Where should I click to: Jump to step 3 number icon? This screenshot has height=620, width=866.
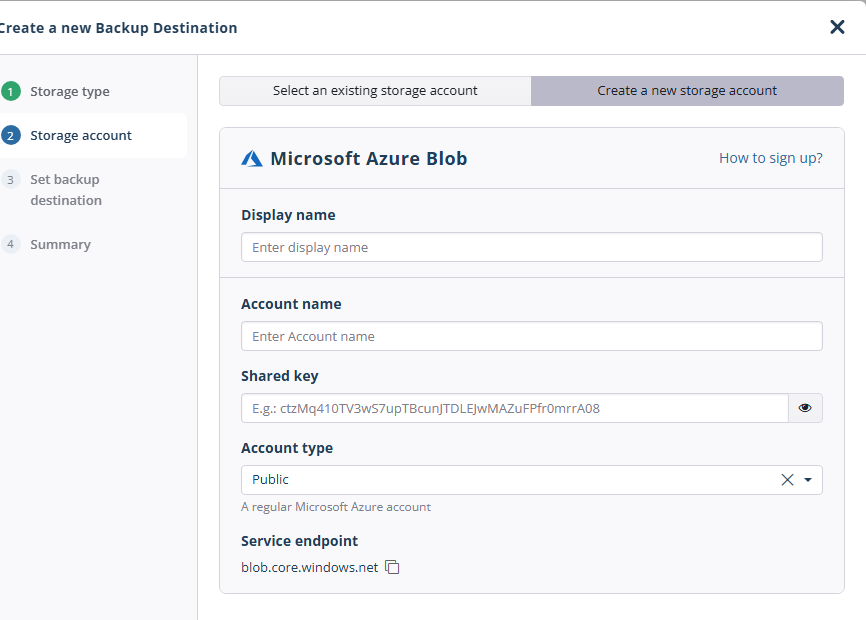(10, 179)
